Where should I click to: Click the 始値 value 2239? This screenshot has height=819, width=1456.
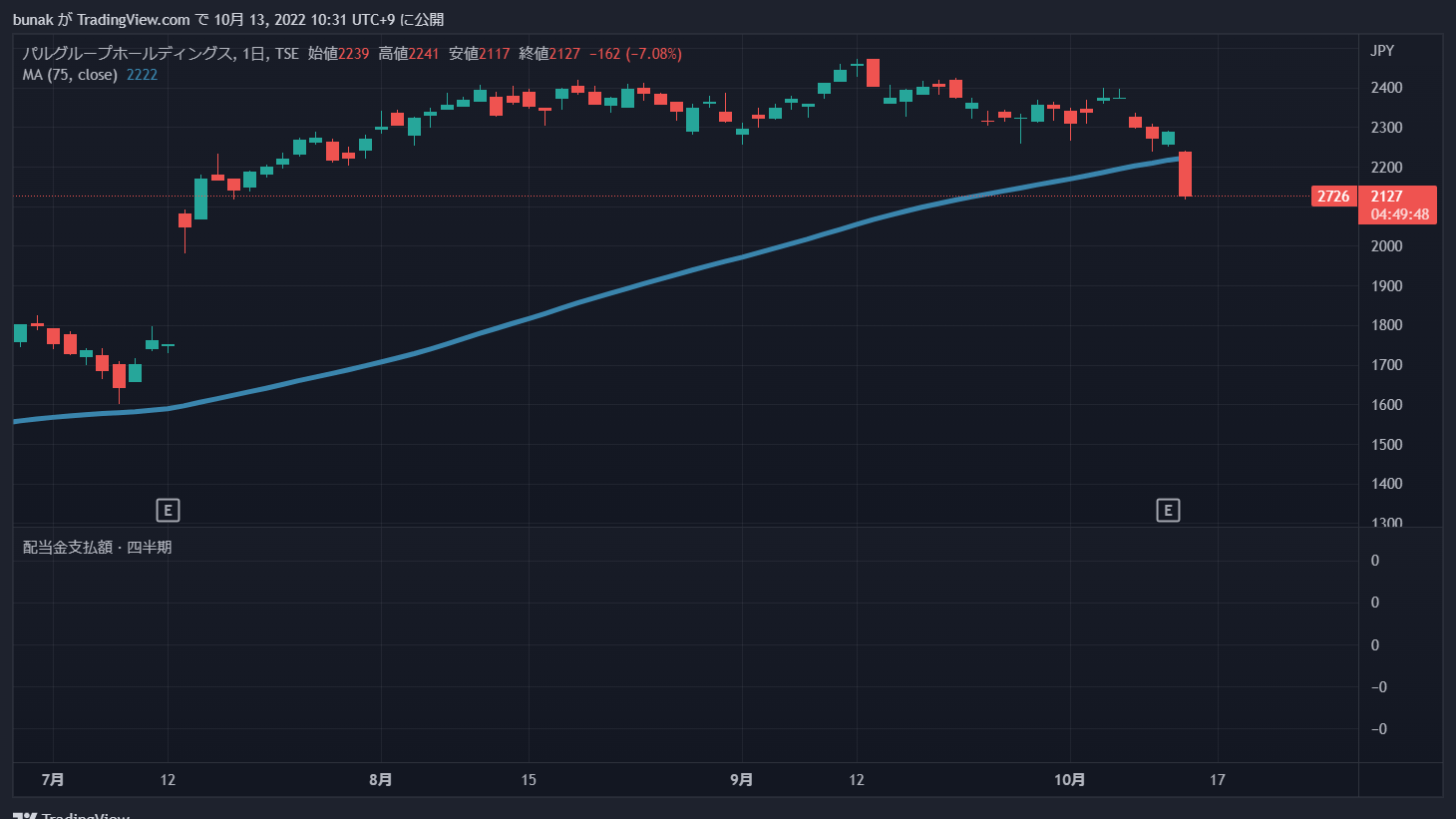[354, 54]
